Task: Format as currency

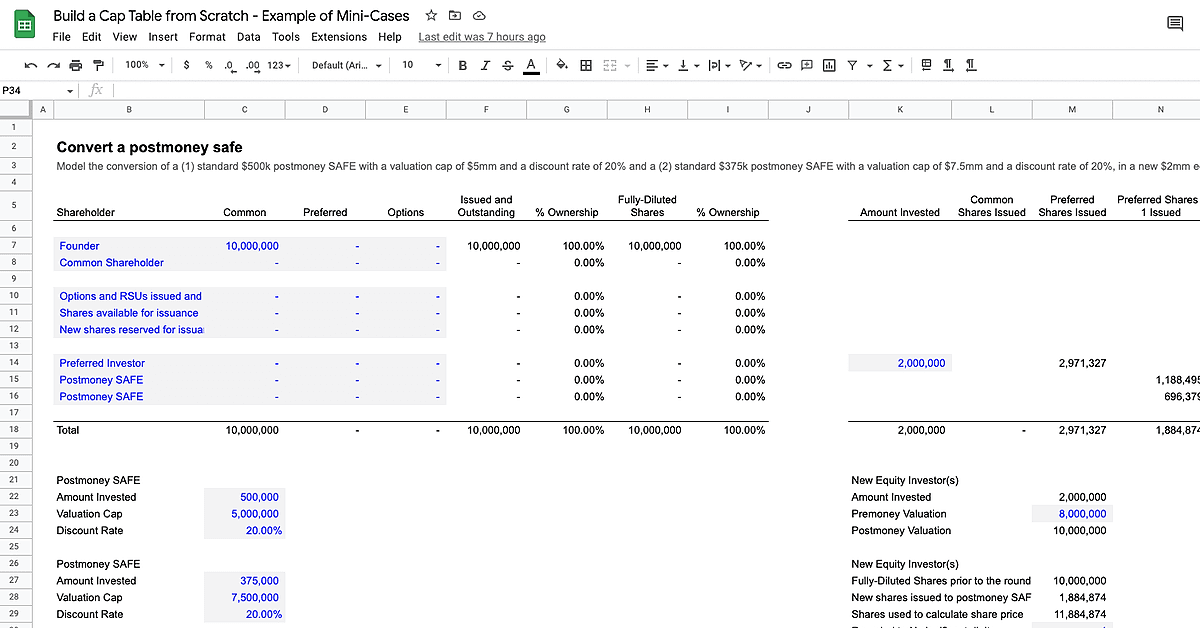Action: [x=187, y=65]
